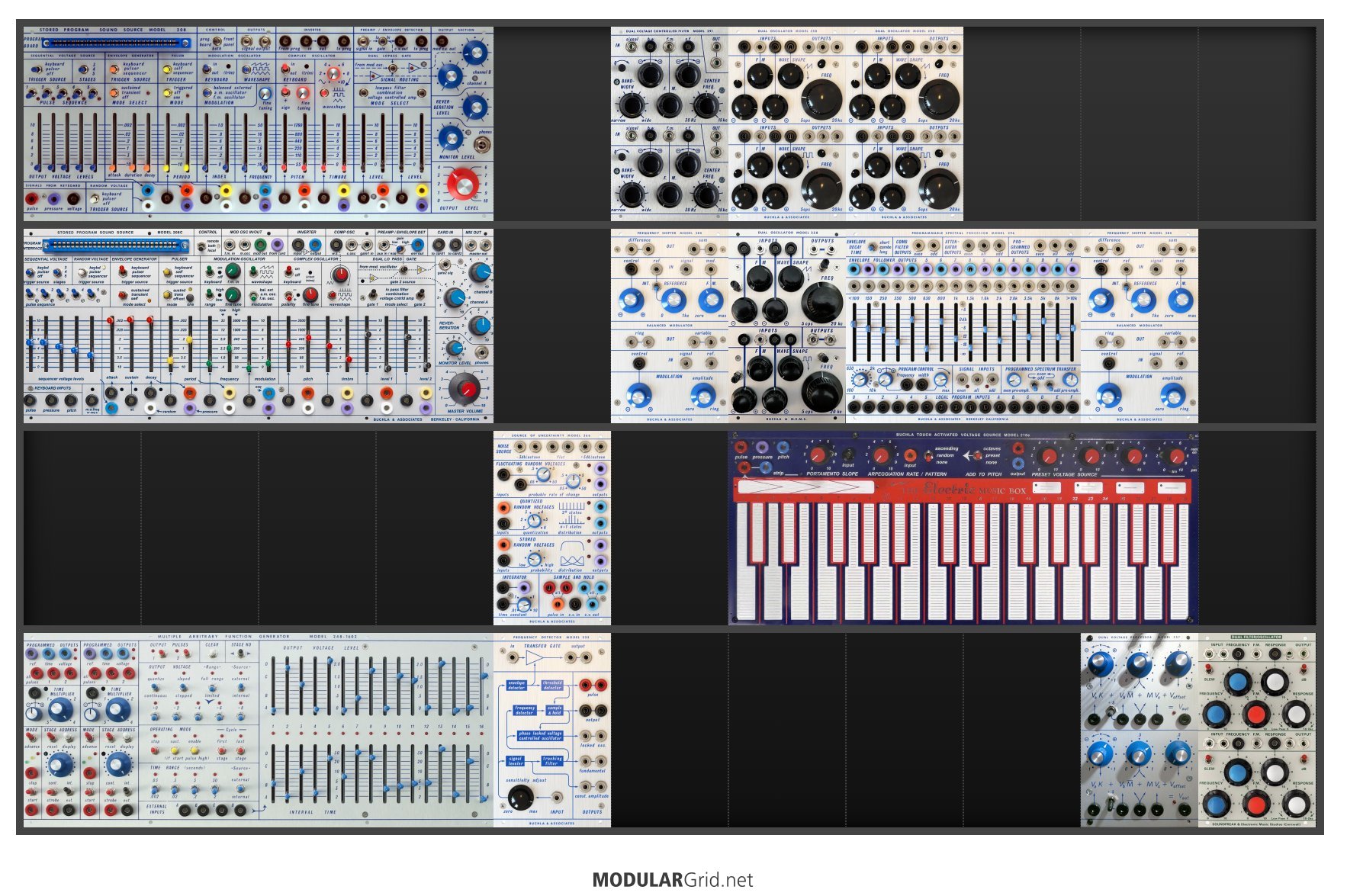This screenshot has height=896, width=1347.
Task: Open the Soundfreak Dual Filter/Oscillator module
Action: (1257, 730)
